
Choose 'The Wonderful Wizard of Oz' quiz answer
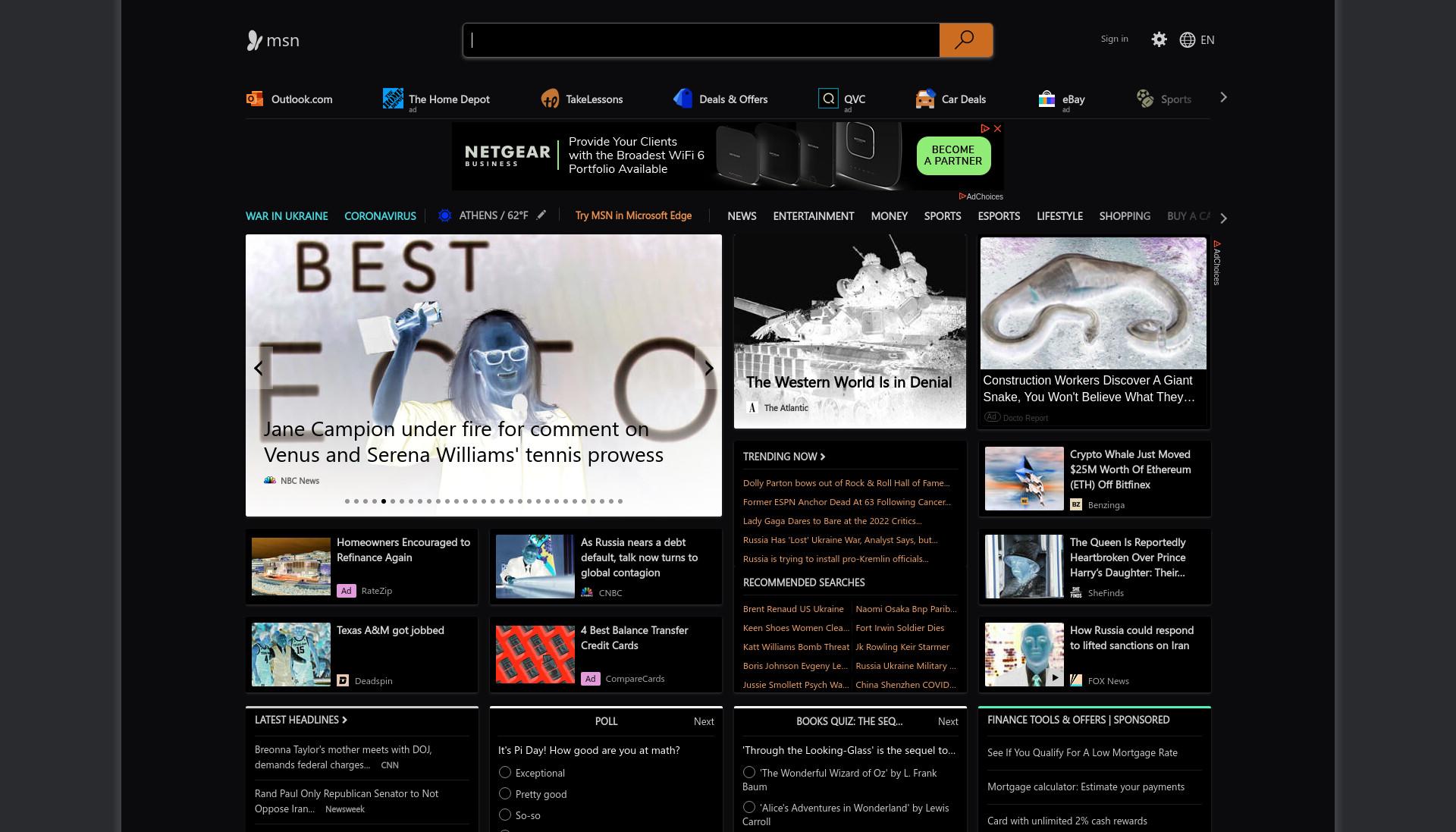[749, 772]
